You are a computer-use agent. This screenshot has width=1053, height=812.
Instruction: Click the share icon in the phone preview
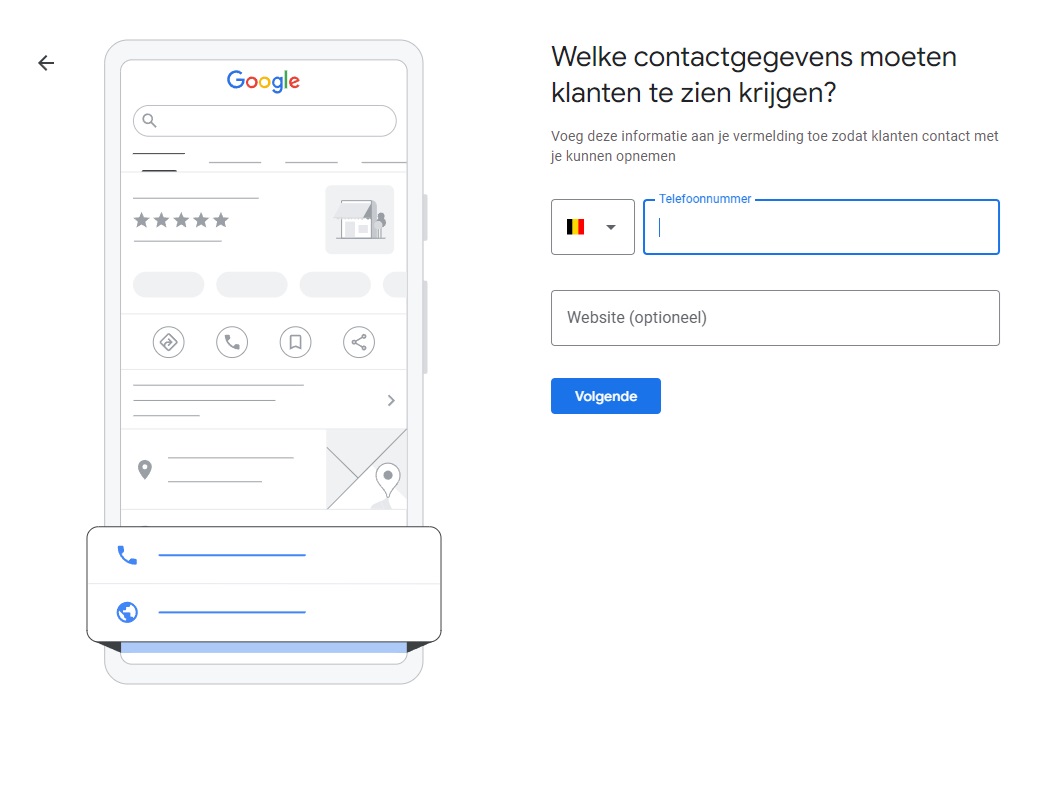(358, 341)
